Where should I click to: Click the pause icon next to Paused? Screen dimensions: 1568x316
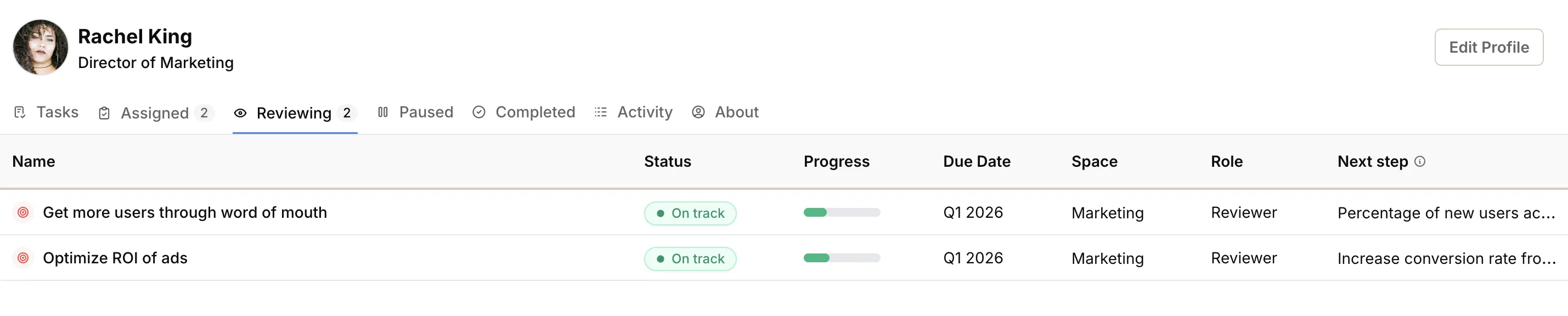coord(383,112)
